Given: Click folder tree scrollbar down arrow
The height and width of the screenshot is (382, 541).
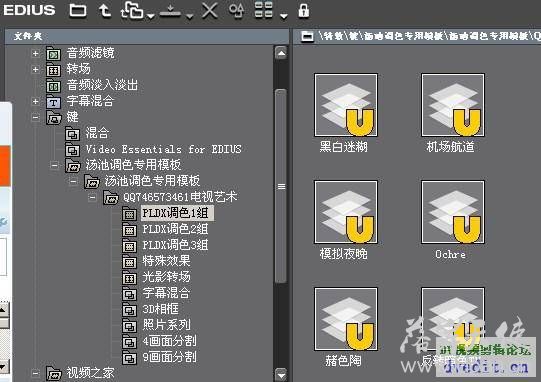Looking at the screenshot, I should click(x=281, y=374).
